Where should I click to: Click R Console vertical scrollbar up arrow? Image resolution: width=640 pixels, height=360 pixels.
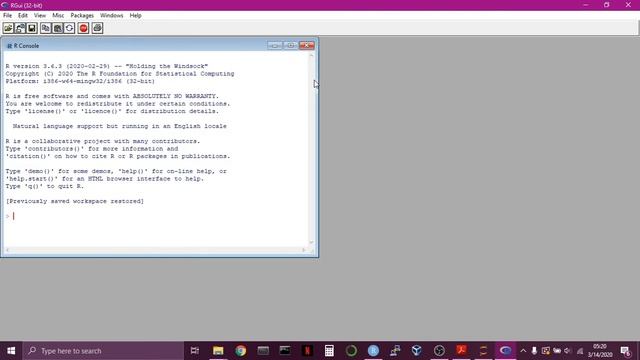click(311, 55)
